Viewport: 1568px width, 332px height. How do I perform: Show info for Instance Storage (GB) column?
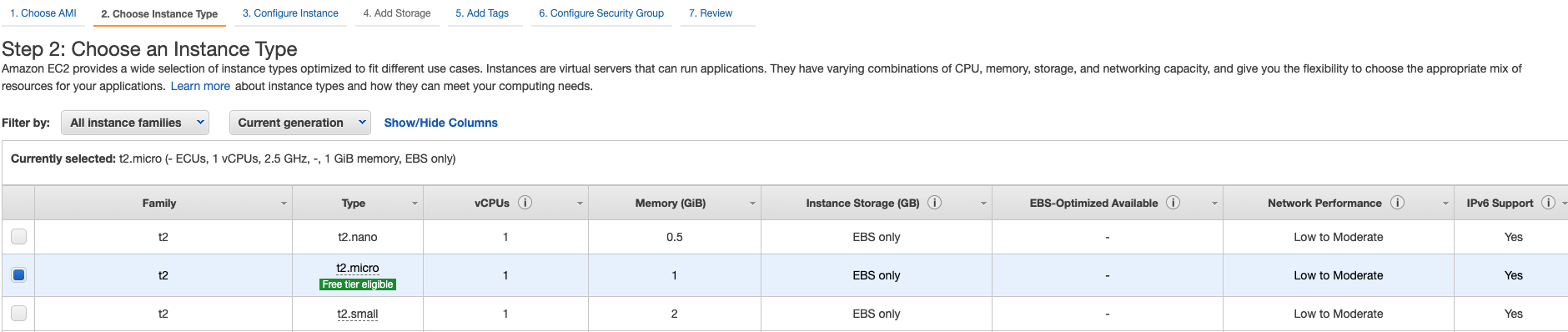click(935, 203)
